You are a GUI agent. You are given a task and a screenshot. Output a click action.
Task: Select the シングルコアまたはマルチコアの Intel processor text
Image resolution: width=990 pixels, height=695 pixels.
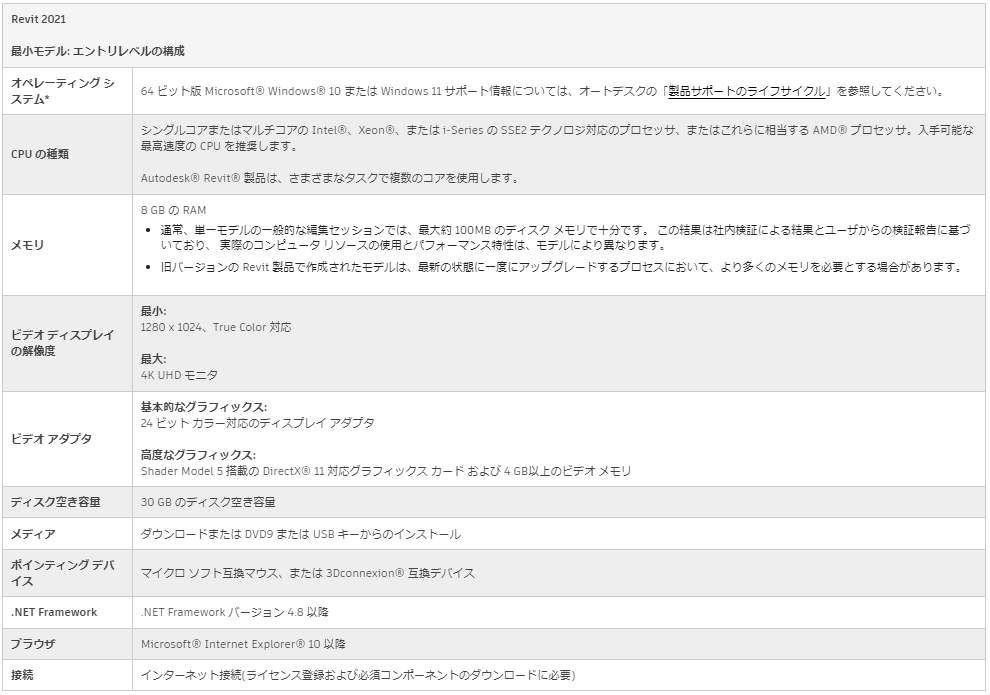click(x=557, y=138)
